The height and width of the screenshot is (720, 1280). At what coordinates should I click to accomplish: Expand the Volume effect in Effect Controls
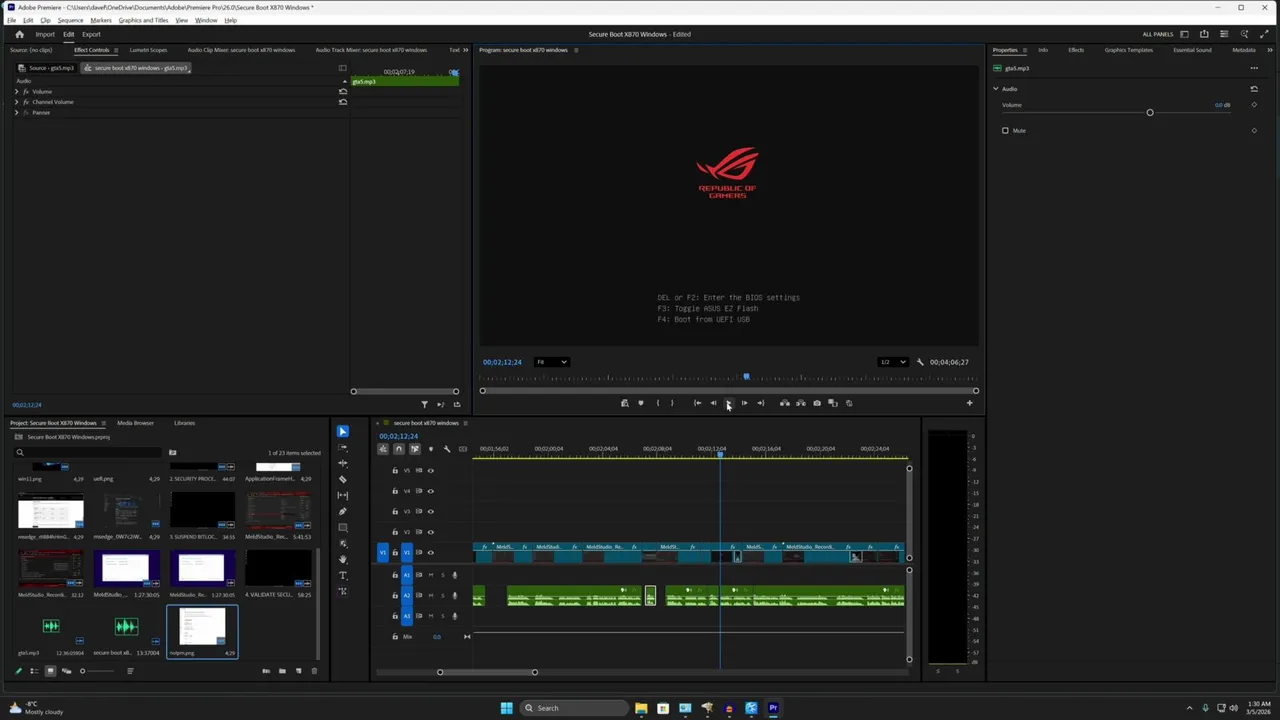16,91
